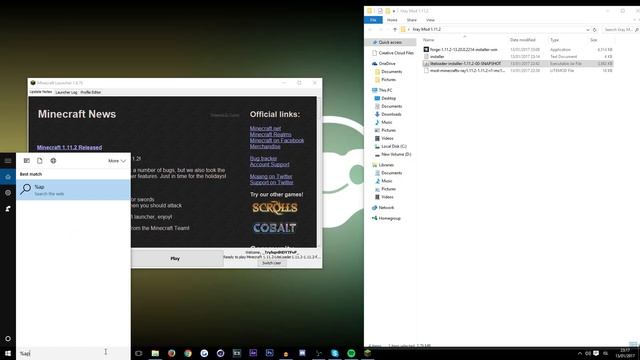
Task: Click the Play button in Minecraft Launcher
Action: (x=175, y=258)
